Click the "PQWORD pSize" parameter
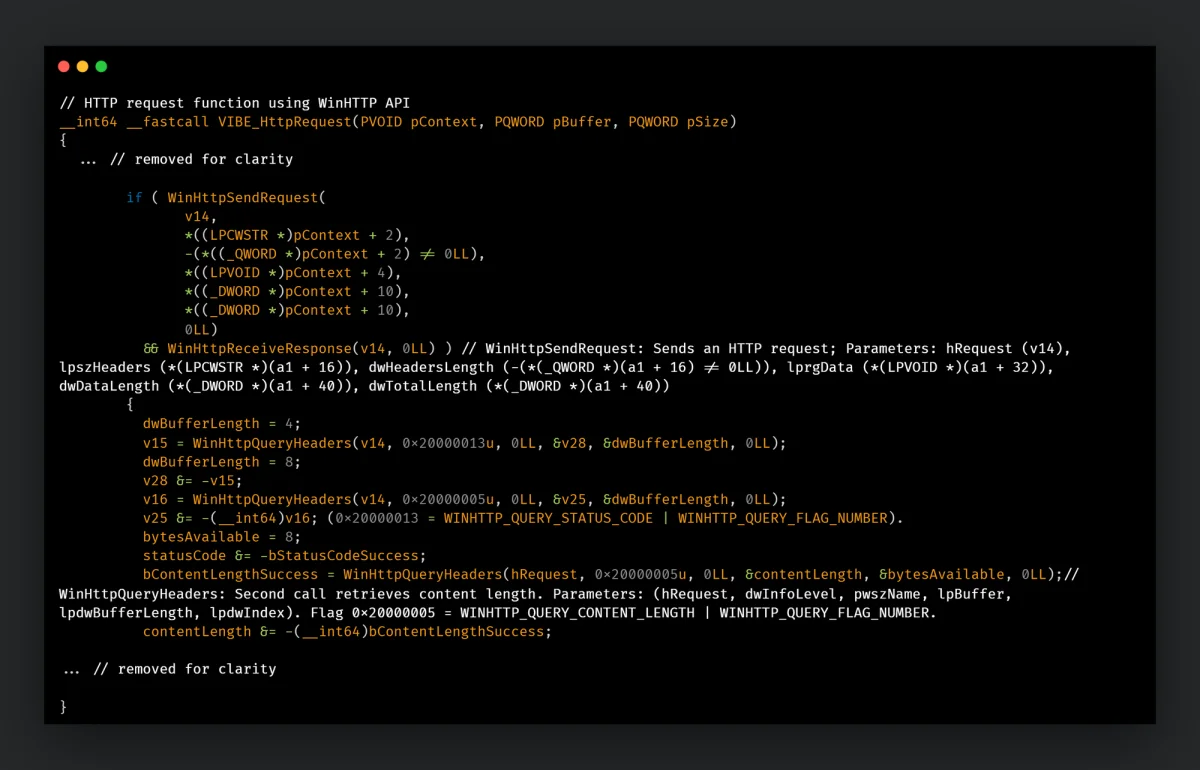1200x770 pixels. coord(681,122)
